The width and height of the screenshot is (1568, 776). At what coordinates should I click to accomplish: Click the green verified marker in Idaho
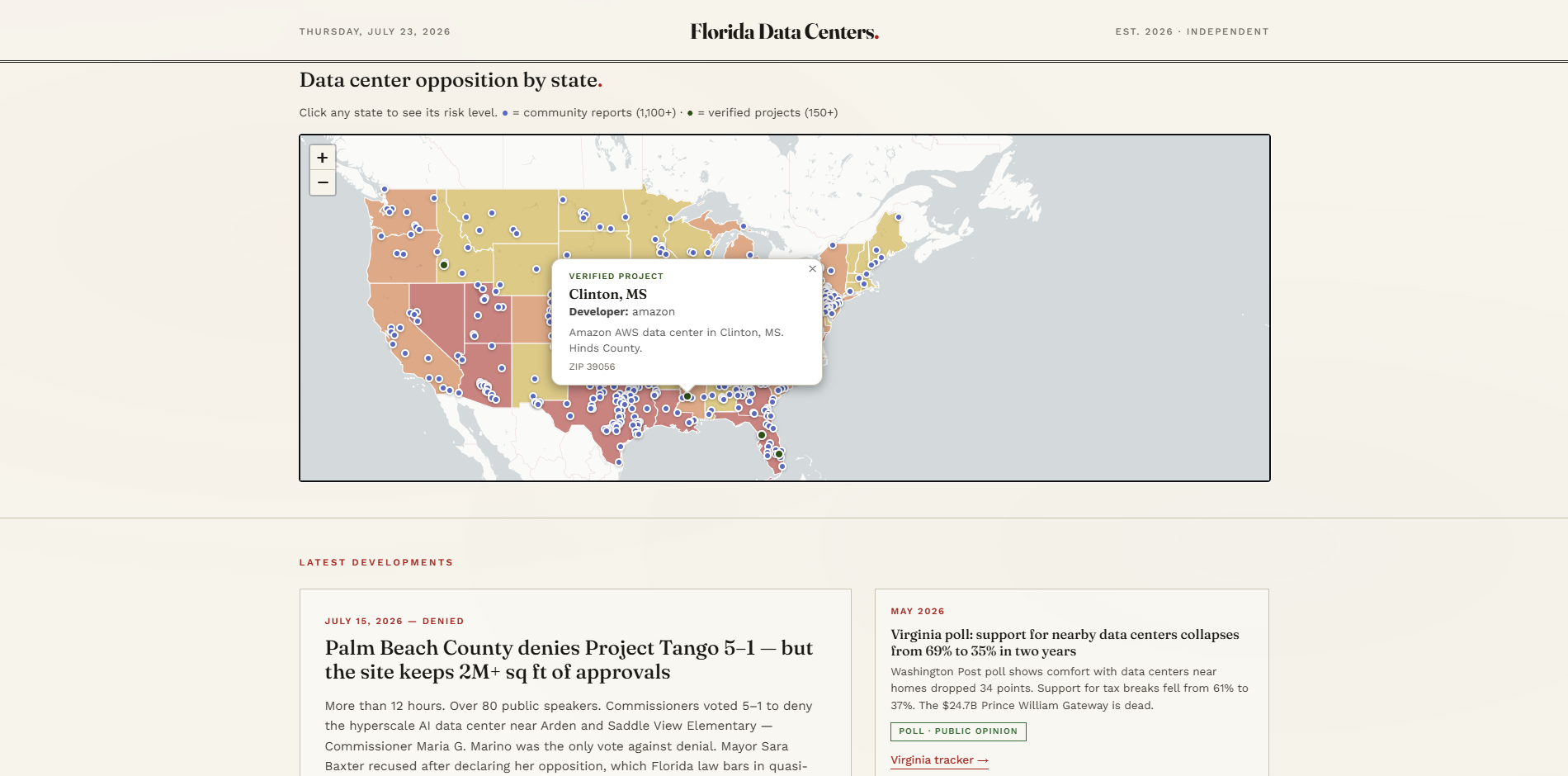[x=444, y=265]
